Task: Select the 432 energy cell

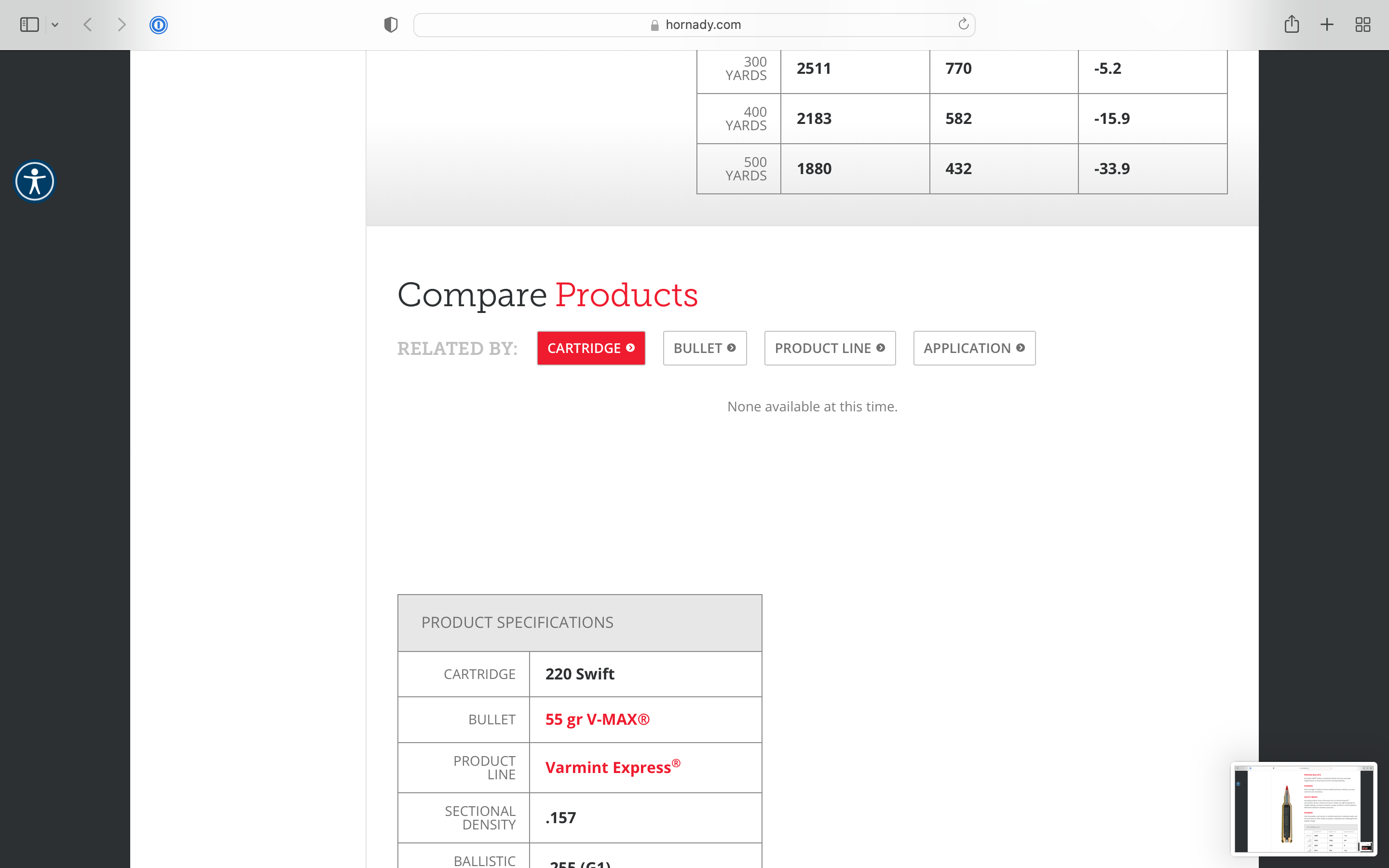Action: click(1003, 169)
